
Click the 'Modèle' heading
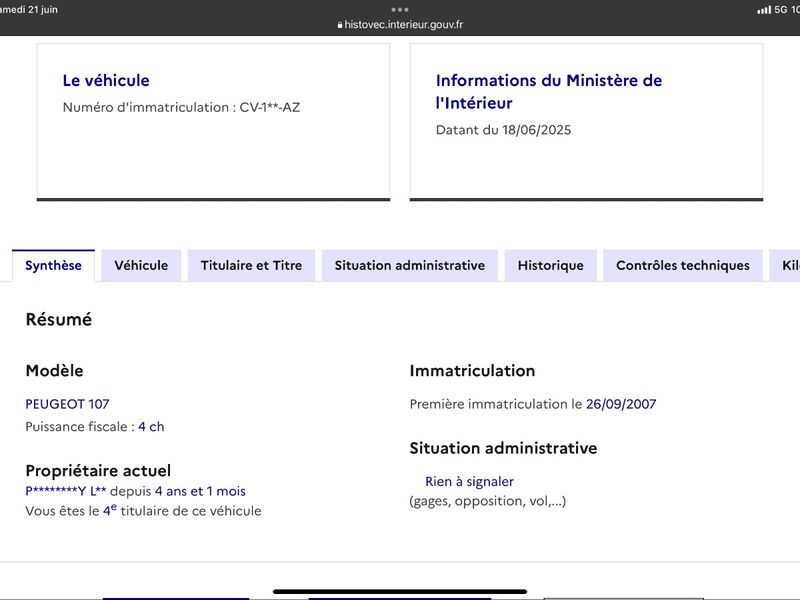tap(54, 370)
